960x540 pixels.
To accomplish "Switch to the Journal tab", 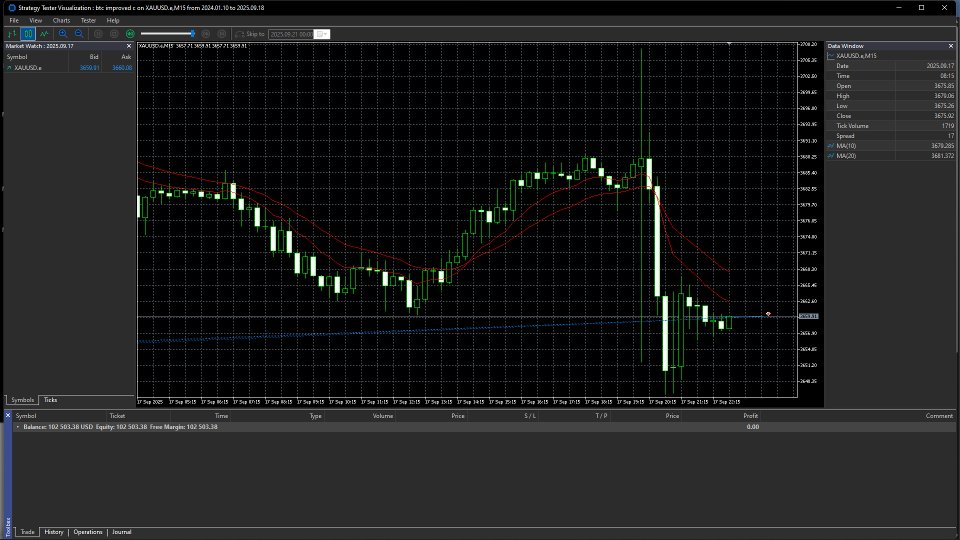I will 121,532.
